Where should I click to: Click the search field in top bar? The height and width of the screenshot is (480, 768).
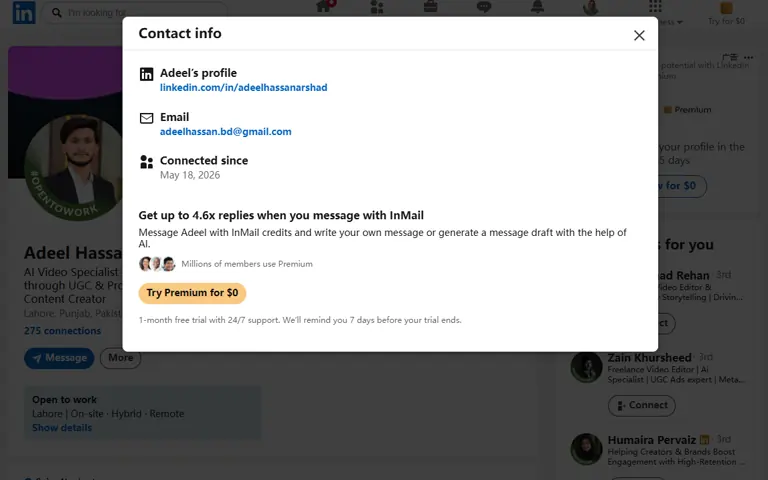pyautogui.click(x=135, y=12)
